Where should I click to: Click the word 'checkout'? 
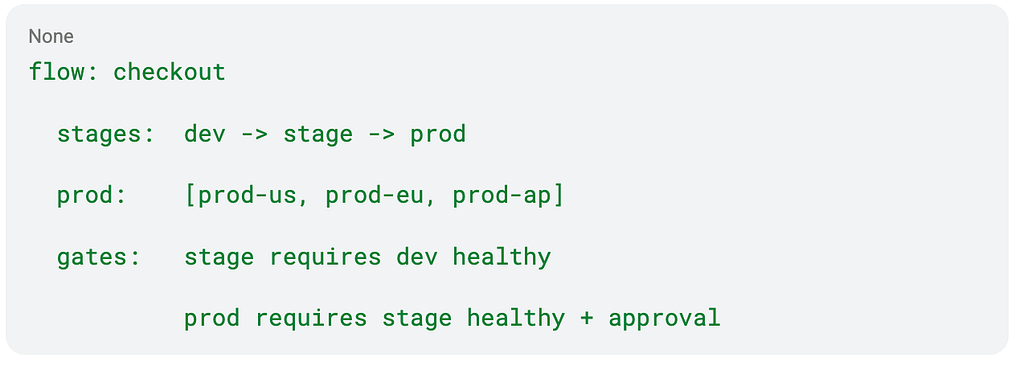[169, 72]
